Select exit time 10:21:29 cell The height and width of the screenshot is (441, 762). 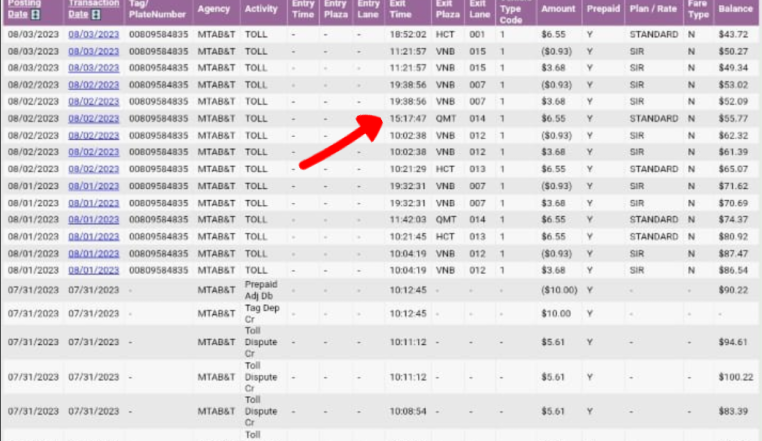tap(408, 169)
